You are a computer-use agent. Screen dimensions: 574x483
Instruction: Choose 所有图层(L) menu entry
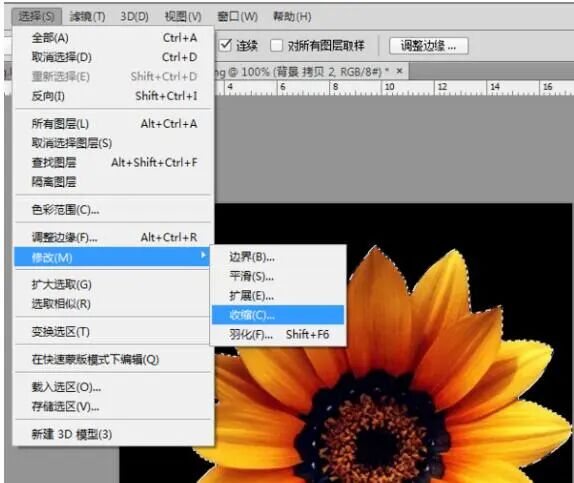114,124
